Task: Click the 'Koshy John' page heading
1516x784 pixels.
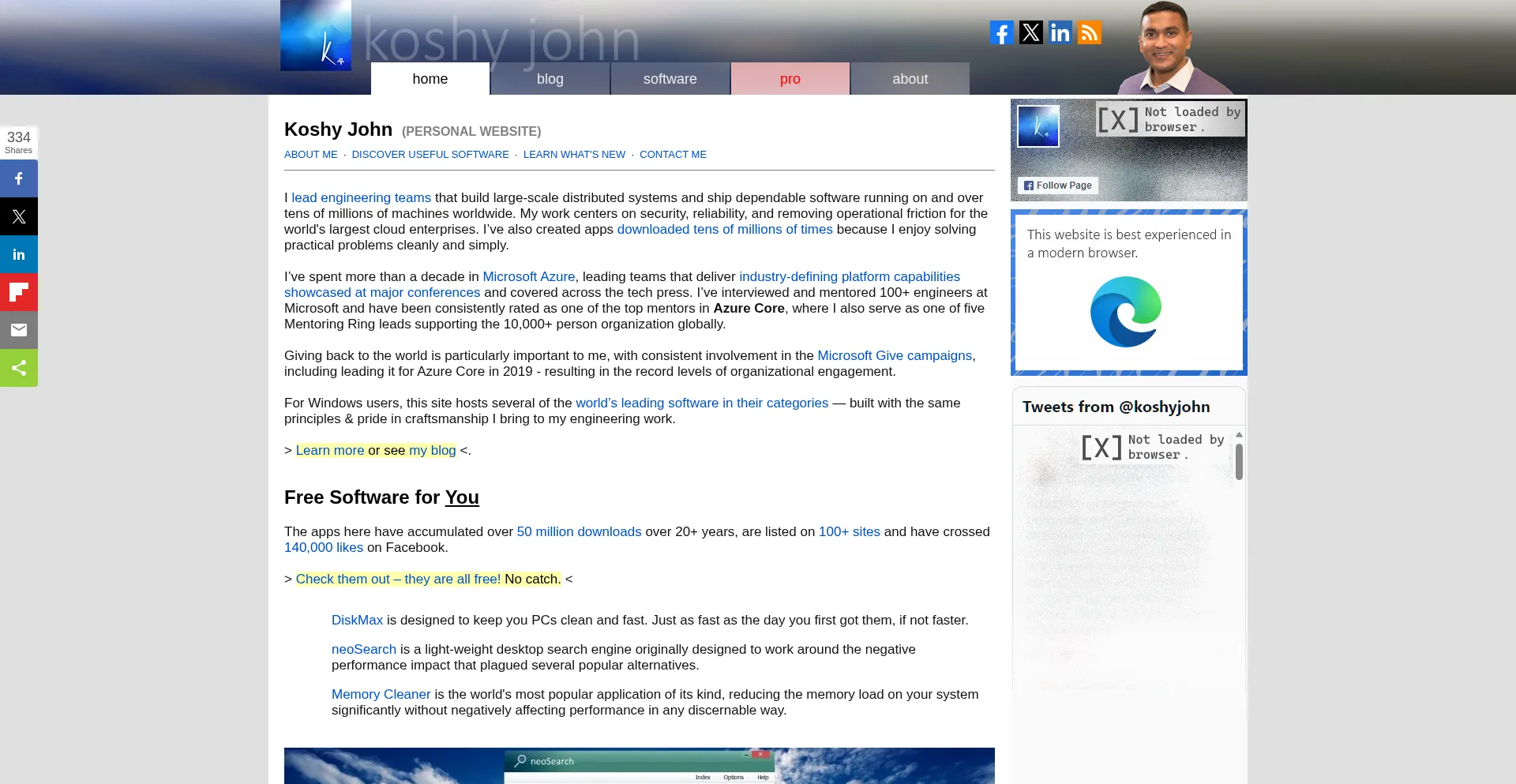Action: (x=338, y=129)
